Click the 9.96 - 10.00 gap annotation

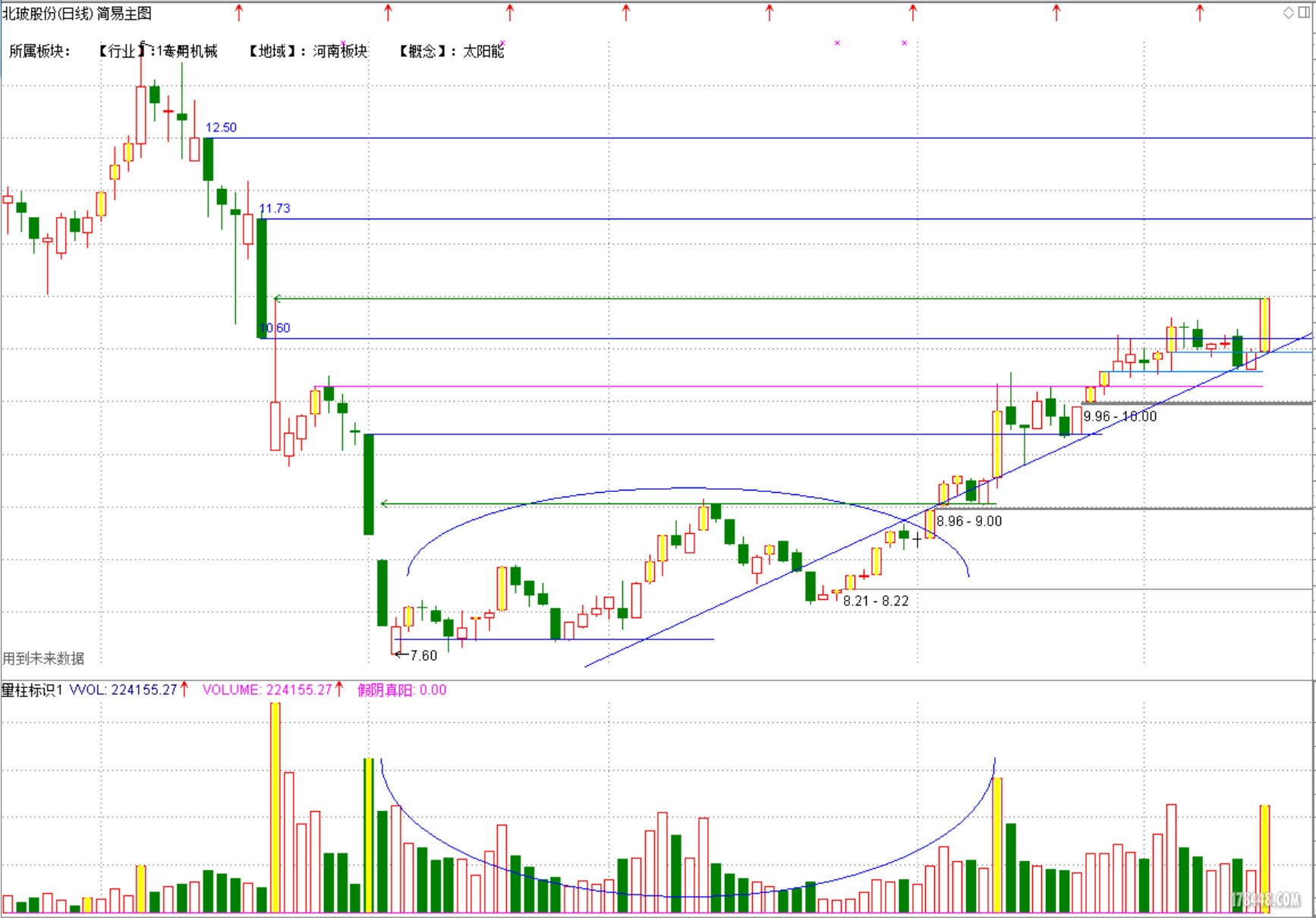1120,416
